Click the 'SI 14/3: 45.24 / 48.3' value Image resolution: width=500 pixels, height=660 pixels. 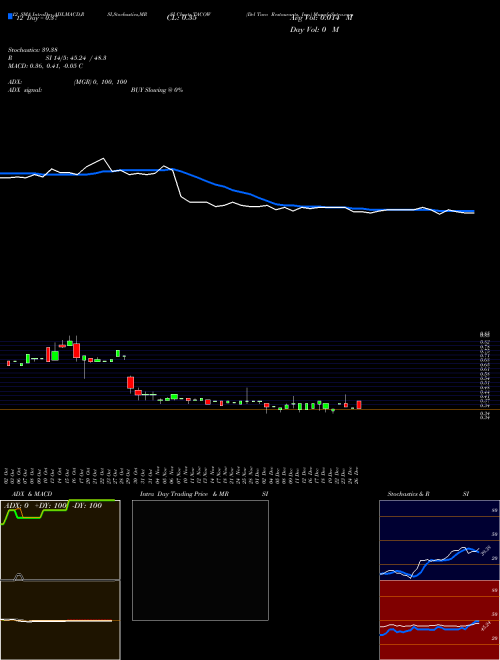click(x=76, y=58)
